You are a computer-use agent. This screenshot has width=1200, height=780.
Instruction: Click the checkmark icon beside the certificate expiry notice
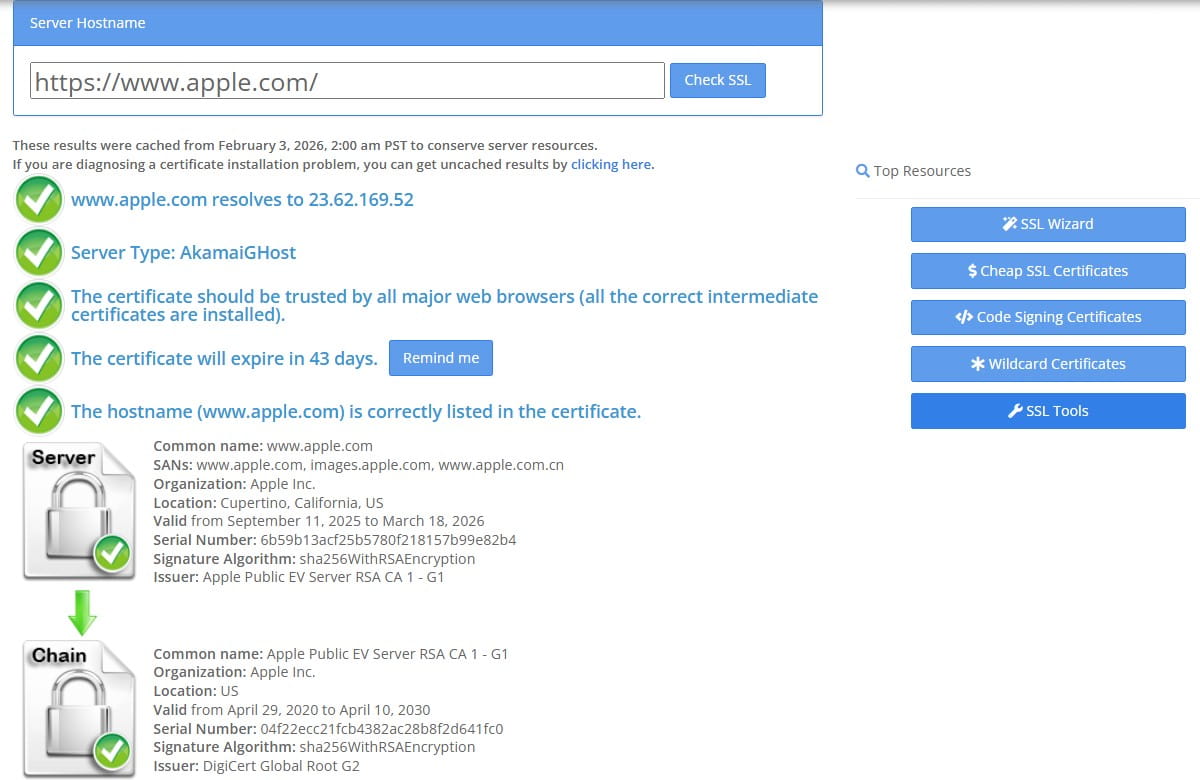tap(40, 359)
